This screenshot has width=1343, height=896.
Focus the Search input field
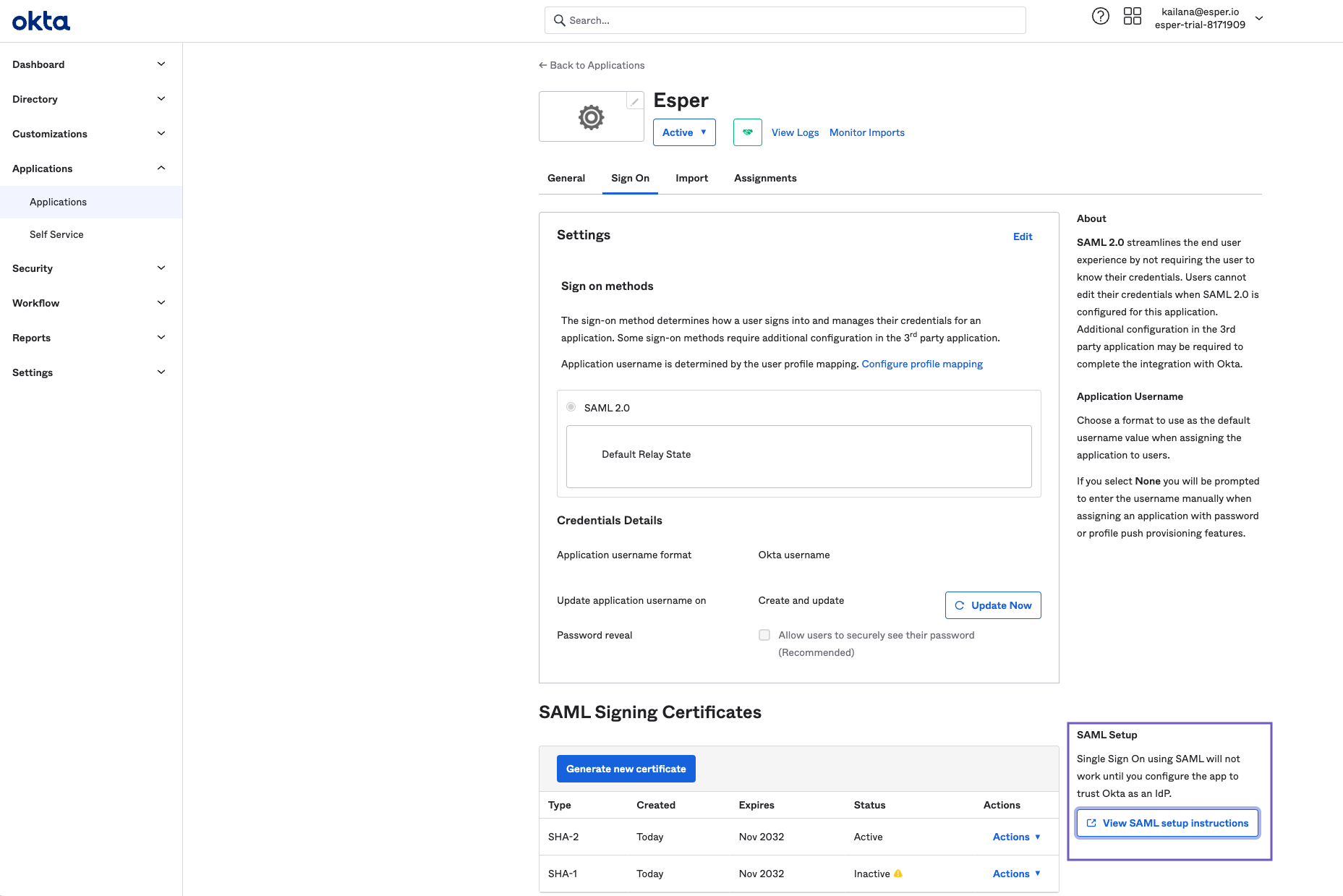785,20
